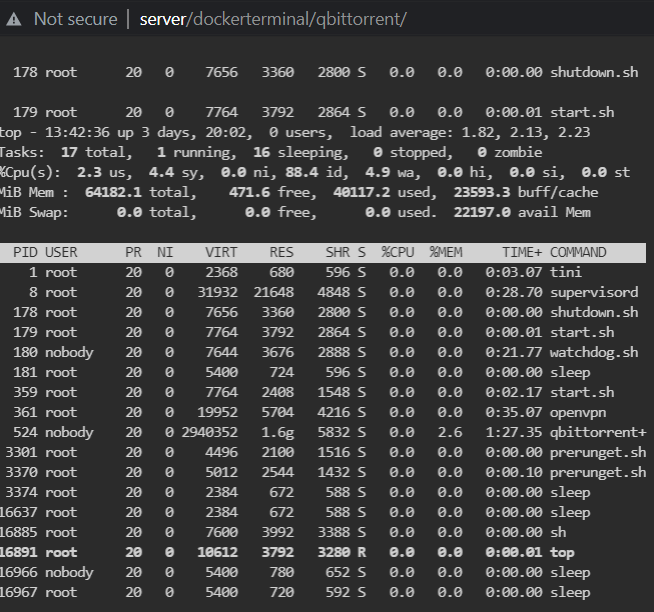Click sleep command in PID 181 row
Screen dimensions: 654x612
point(570,373)
